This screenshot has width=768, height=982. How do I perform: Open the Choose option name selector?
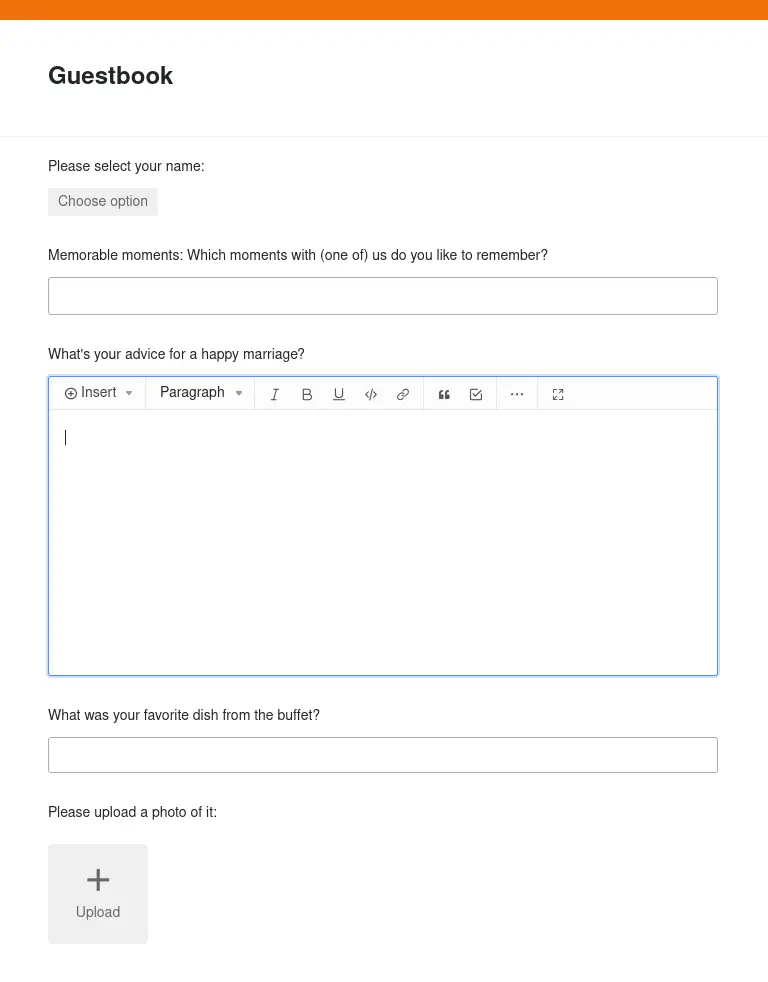[x=103, y=202]
